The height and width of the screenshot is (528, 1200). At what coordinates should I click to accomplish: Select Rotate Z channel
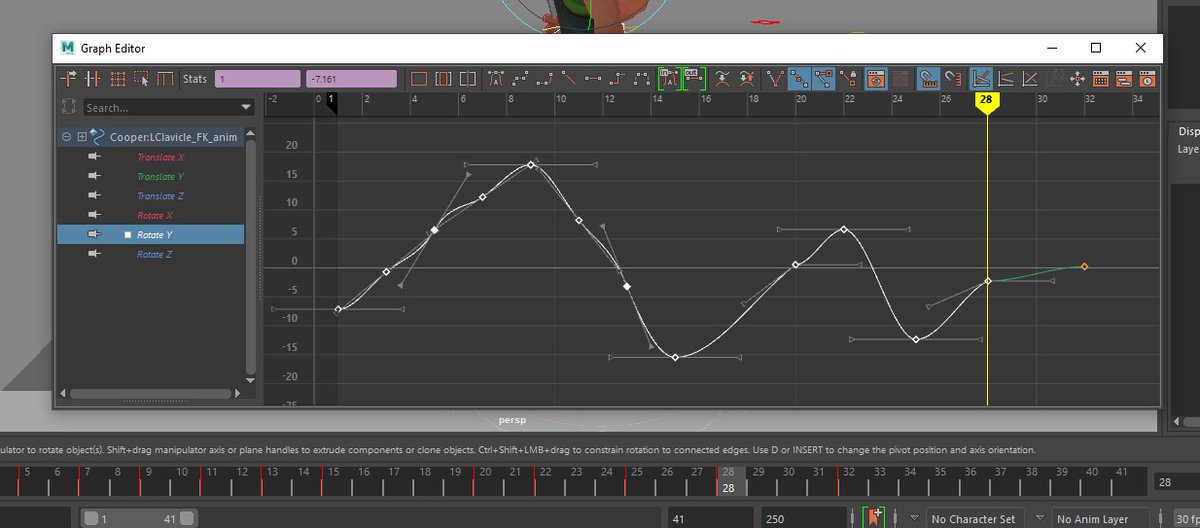[x=155, y=254]
